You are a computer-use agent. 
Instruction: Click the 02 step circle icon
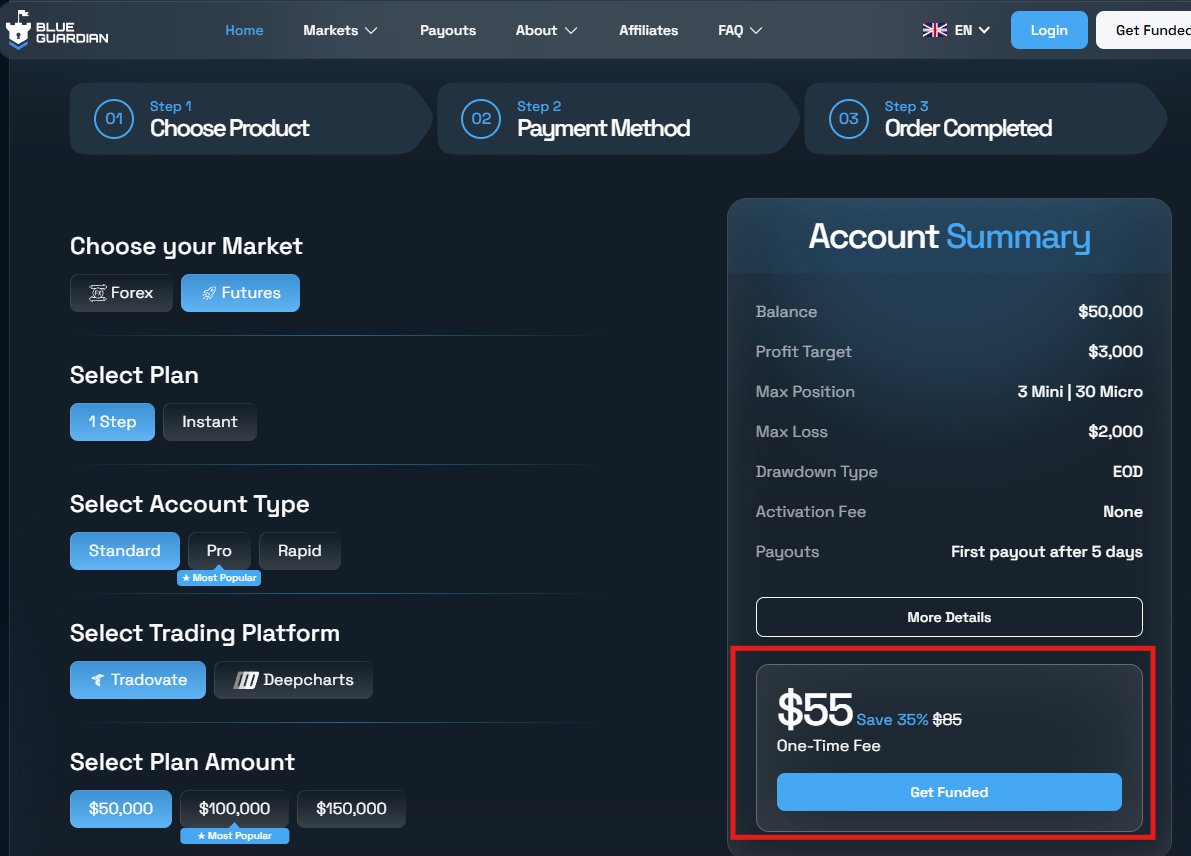click(481, 118)
